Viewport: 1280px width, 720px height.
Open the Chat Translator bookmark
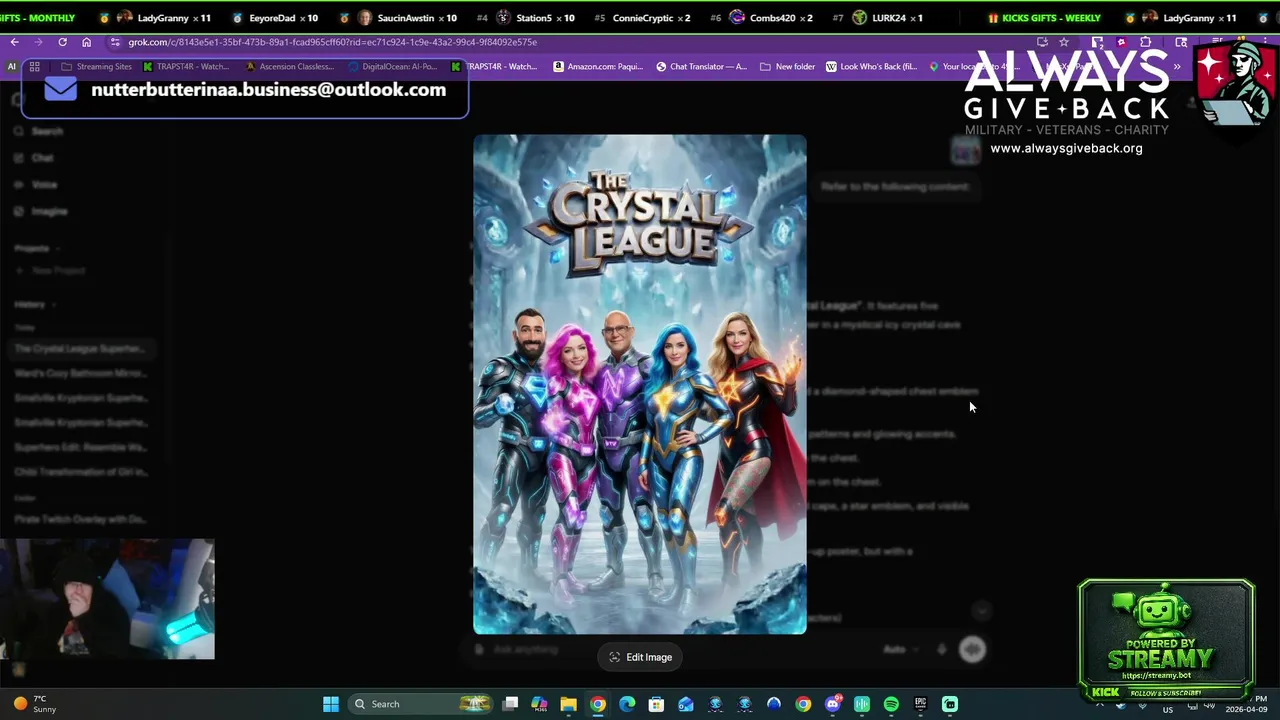(701, 66)
